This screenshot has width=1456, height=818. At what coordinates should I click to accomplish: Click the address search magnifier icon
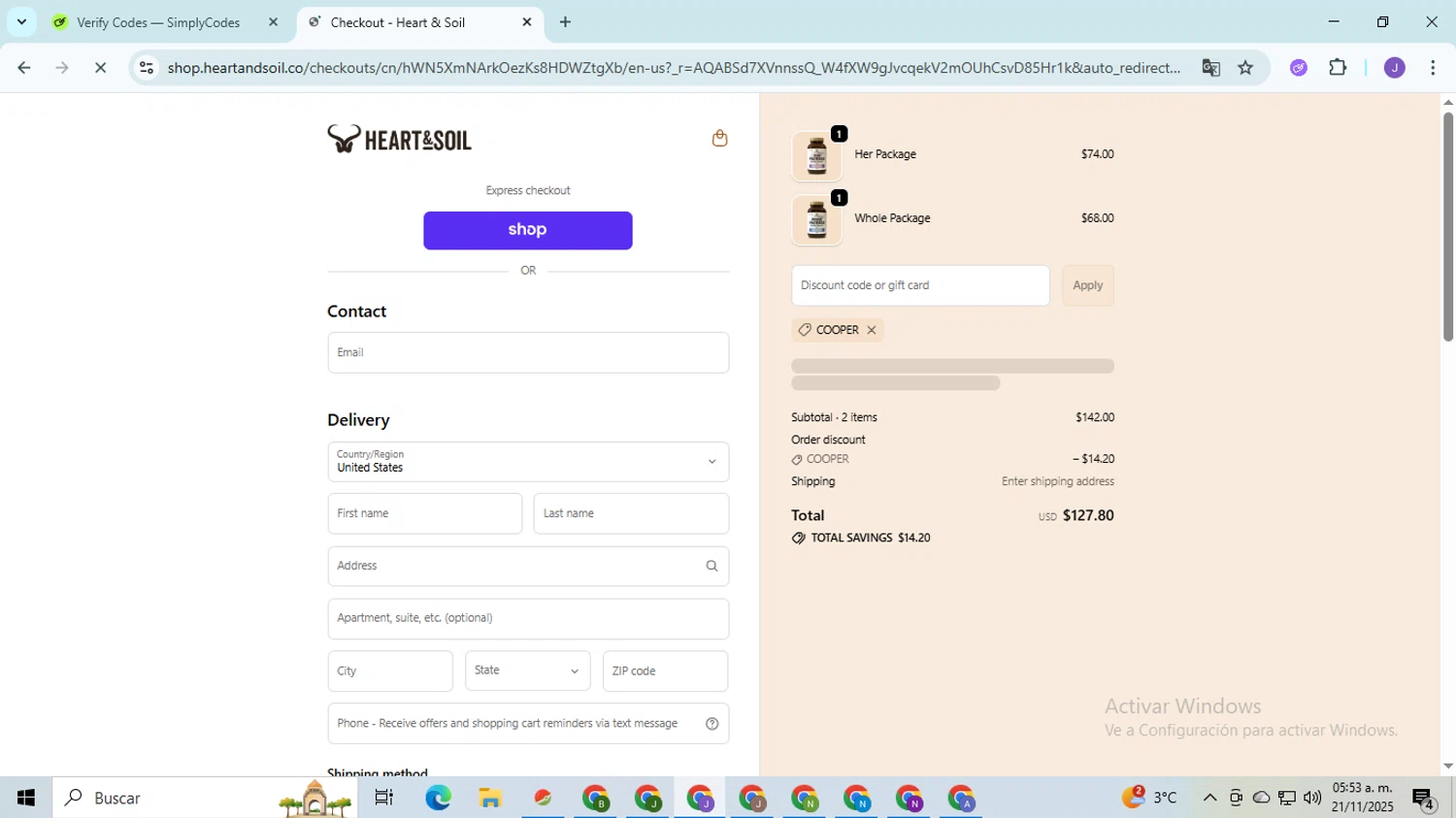(x=711, y=566)
